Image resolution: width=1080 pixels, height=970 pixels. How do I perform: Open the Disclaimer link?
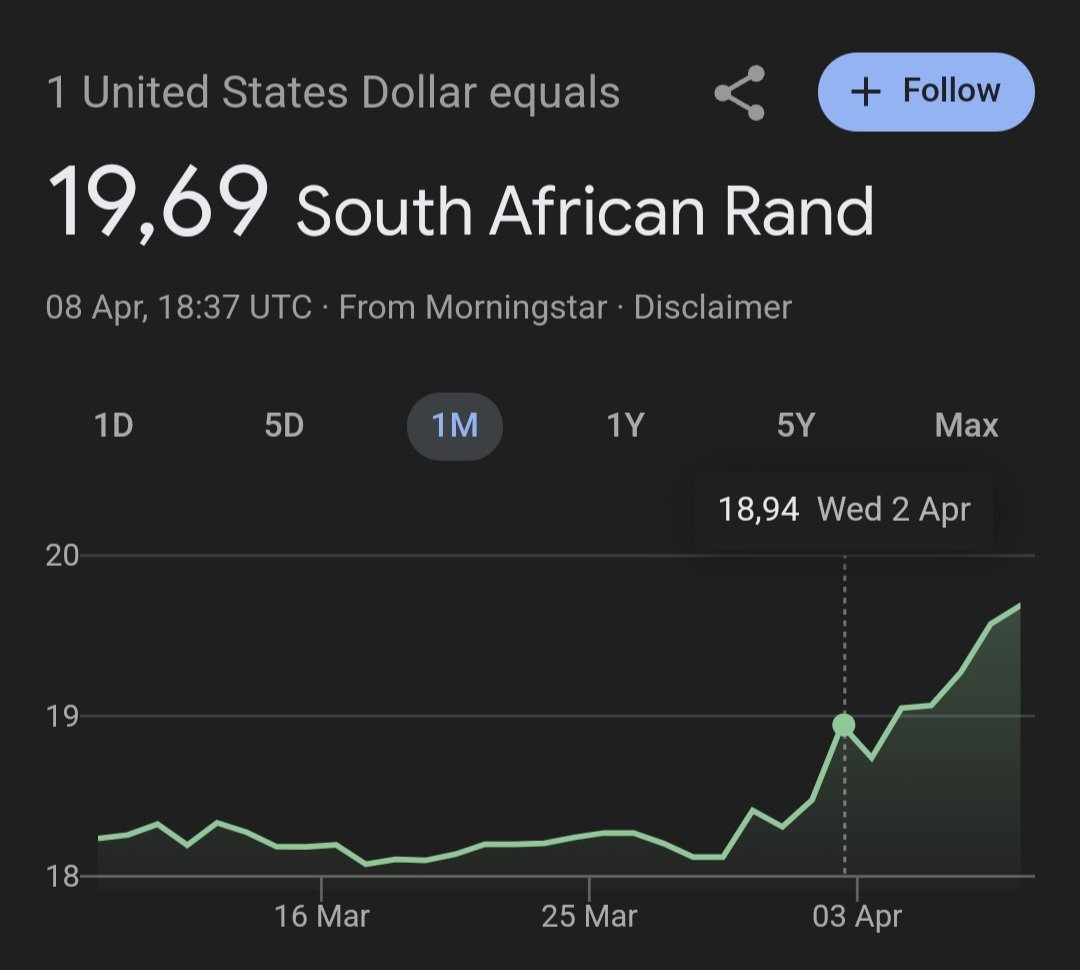point(712,307)
